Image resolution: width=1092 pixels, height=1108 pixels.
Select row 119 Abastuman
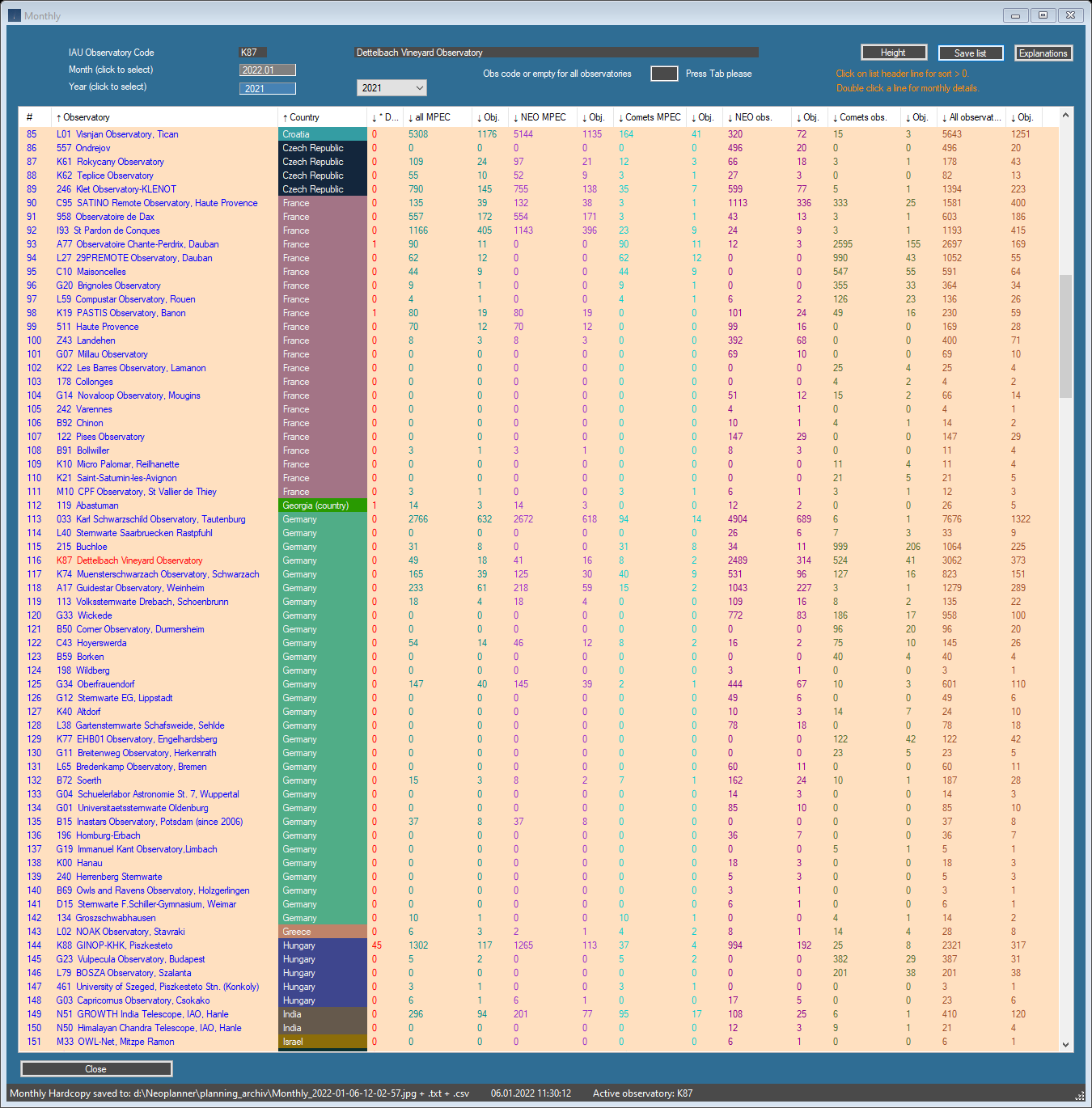(538, 505)
